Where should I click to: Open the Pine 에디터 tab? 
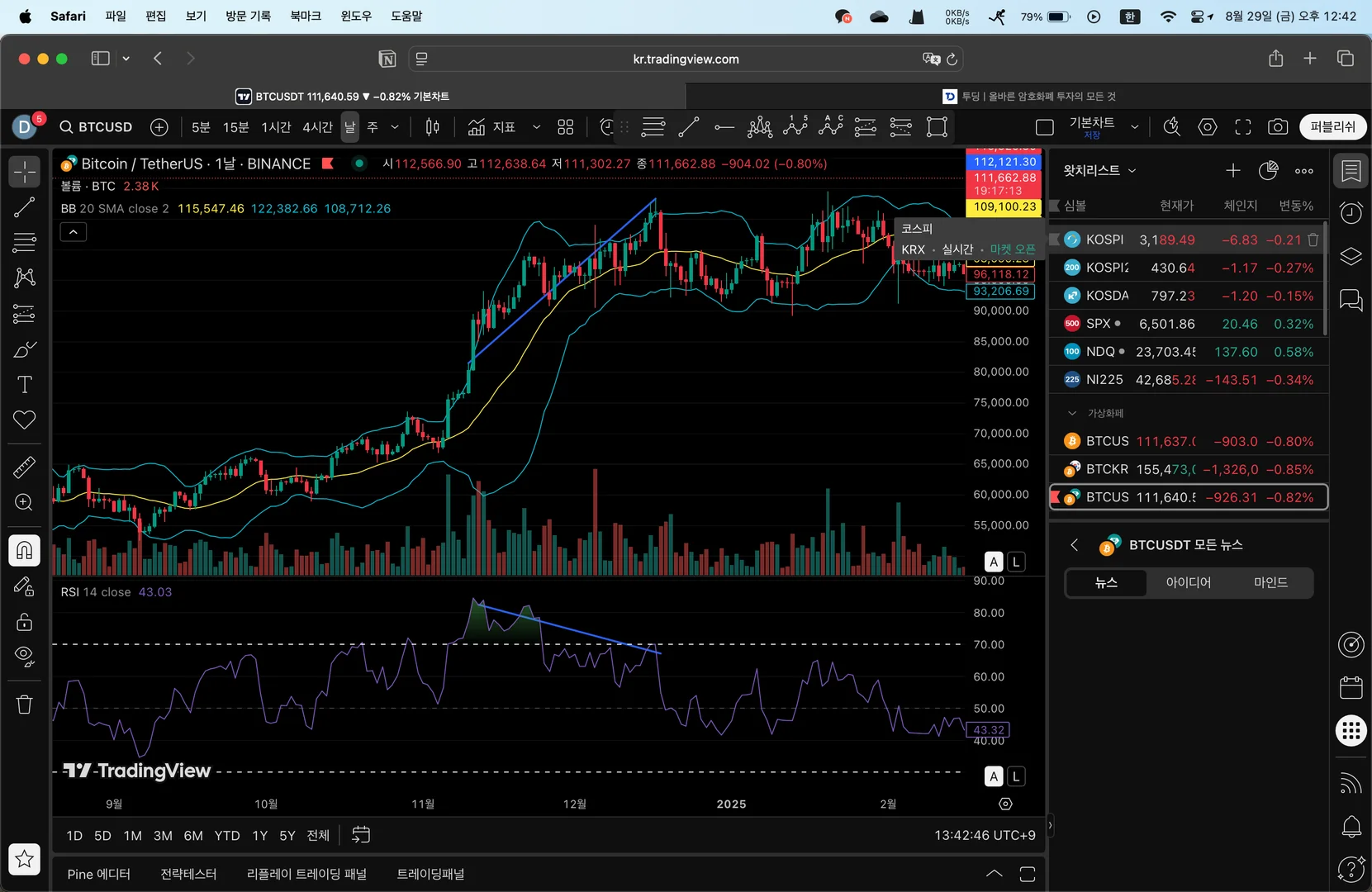tap(99, 874)
